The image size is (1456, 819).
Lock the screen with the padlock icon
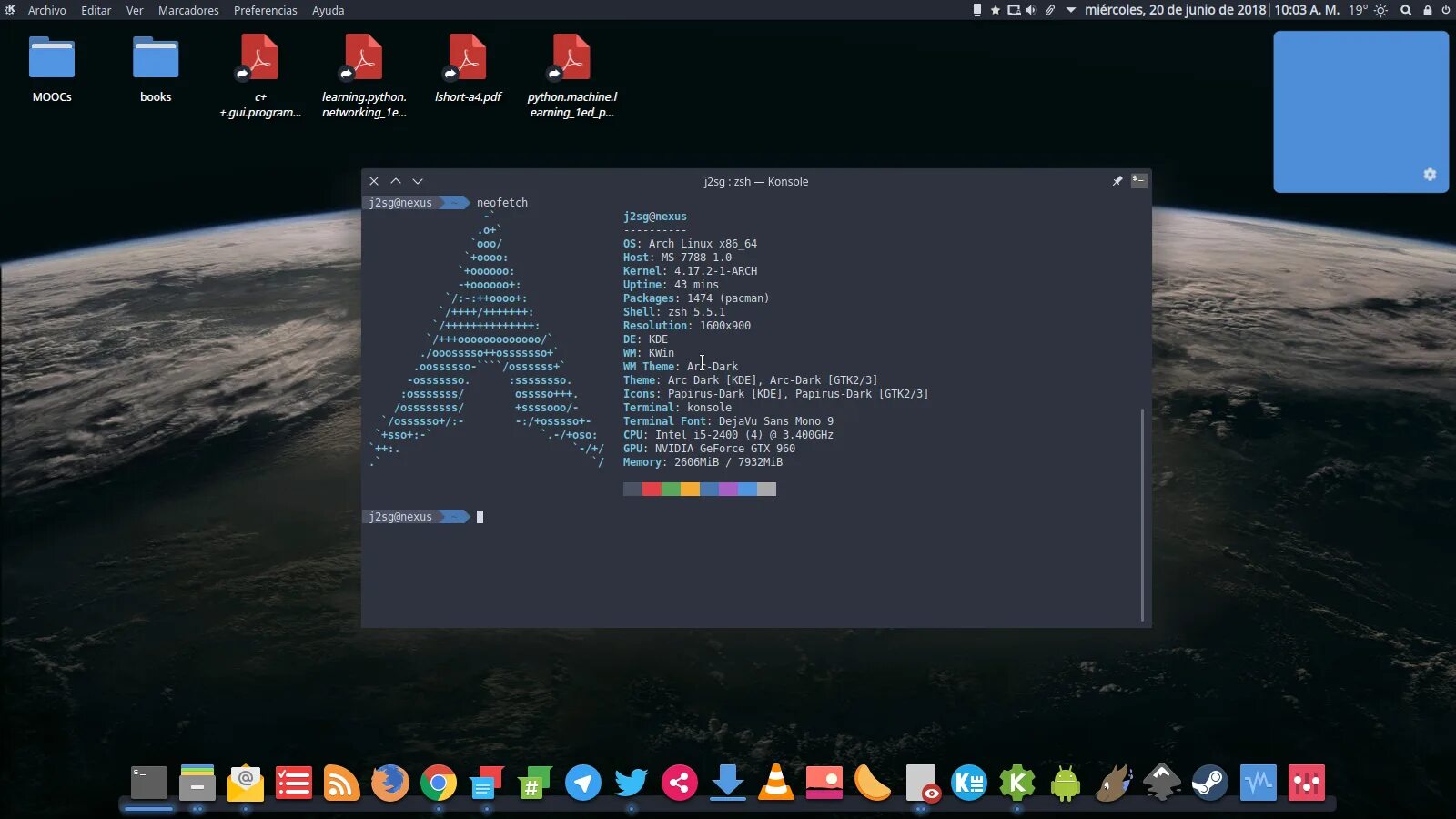[1428, 10]
